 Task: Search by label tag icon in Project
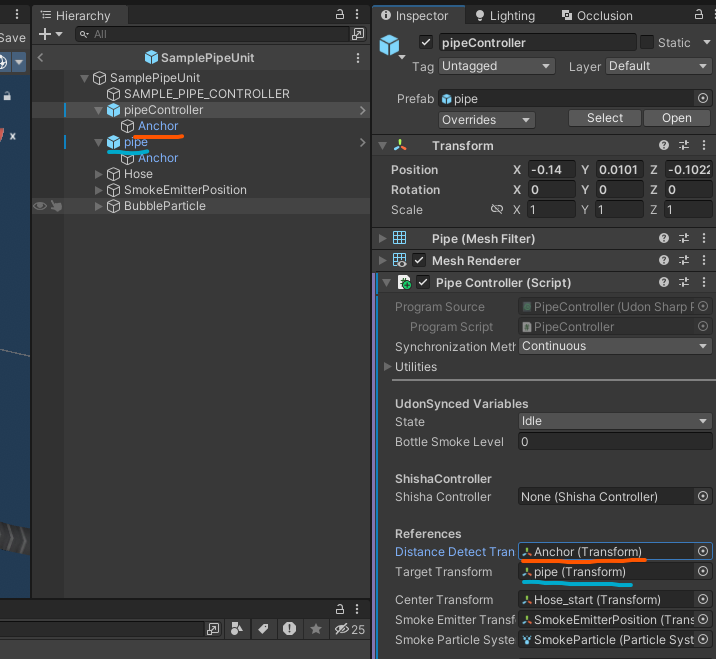(x=263, y=629)
